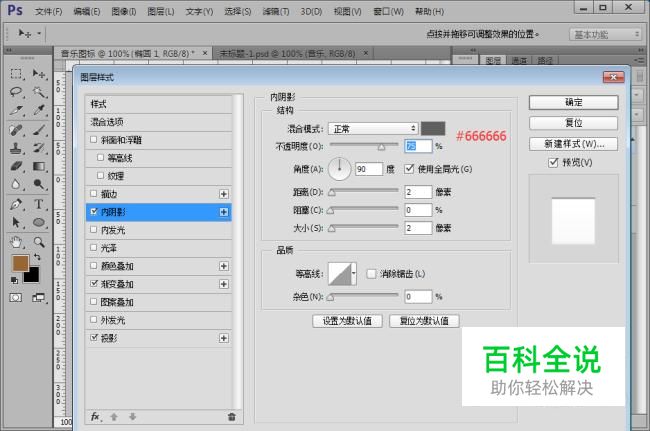Uncheck the 渐变叠加 checkbox

click(94, 283)
